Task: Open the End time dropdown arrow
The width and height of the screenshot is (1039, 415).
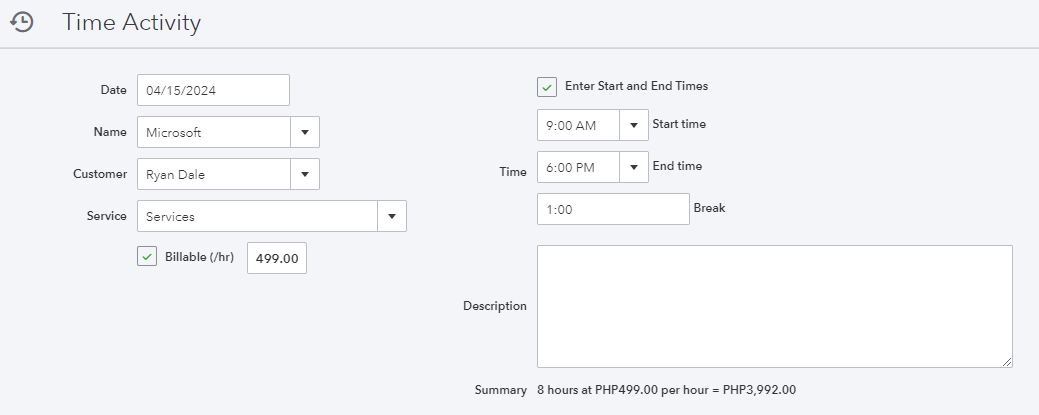Action: click(x=634, y=167)
